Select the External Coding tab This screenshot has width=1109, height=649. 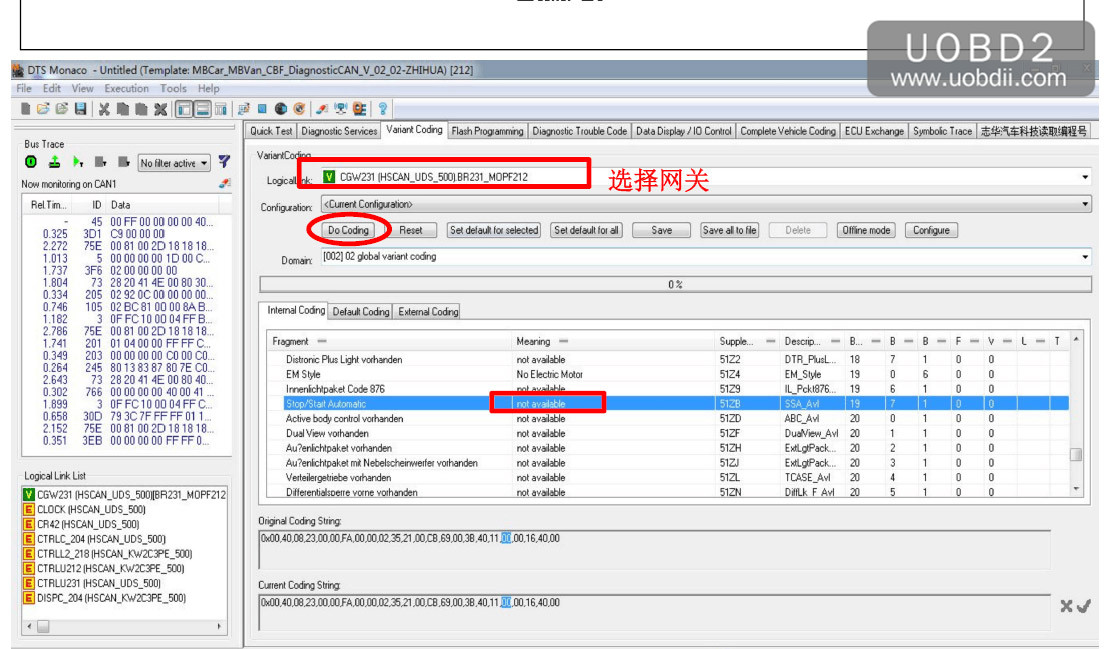[428, 312]
